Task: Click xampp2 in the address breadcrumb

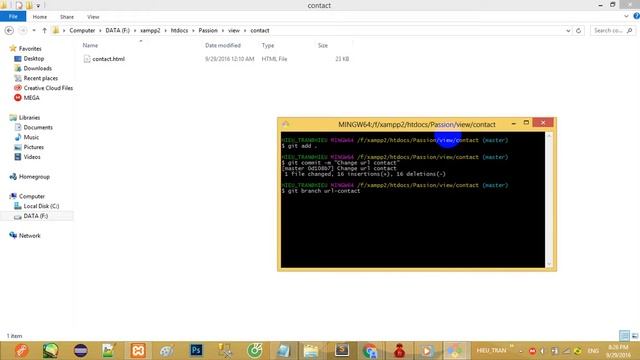Action: 150,31
